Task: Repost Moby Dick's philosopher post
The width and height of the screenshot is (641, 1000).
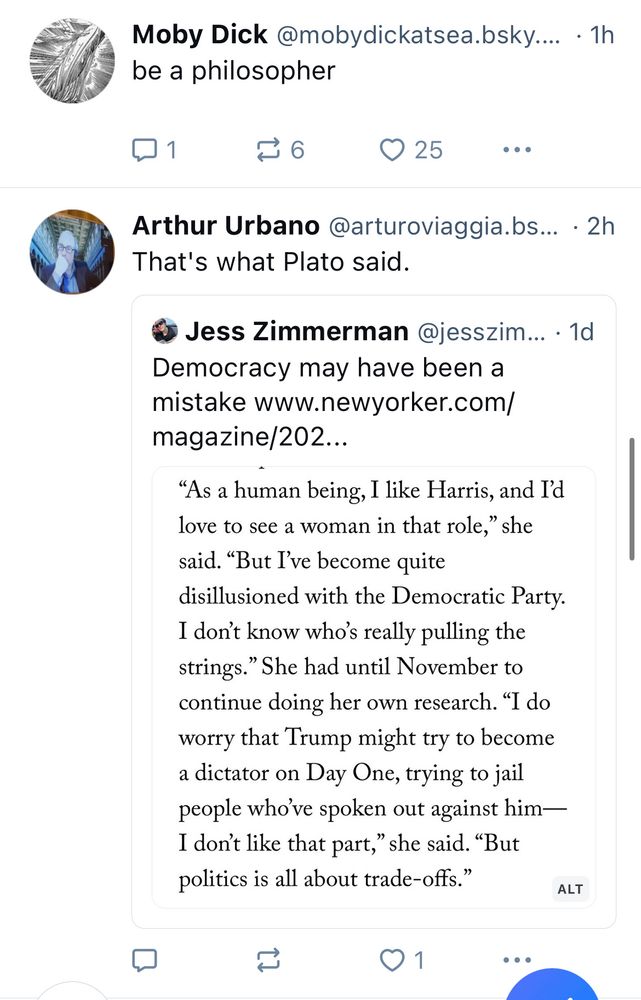Action: (269, 150)
